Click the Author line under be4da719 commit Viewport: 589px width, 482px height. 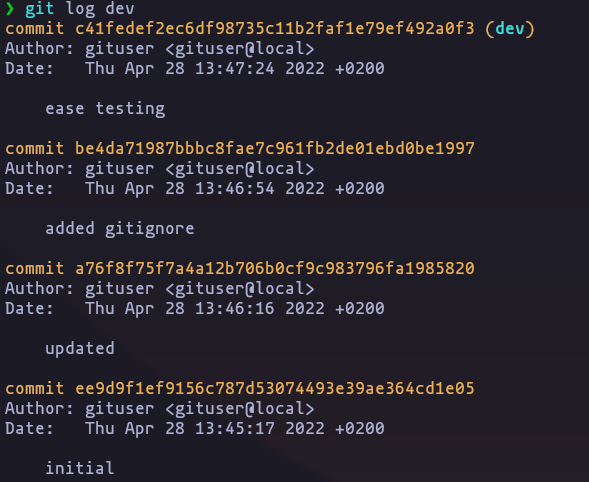pos(160,169)
